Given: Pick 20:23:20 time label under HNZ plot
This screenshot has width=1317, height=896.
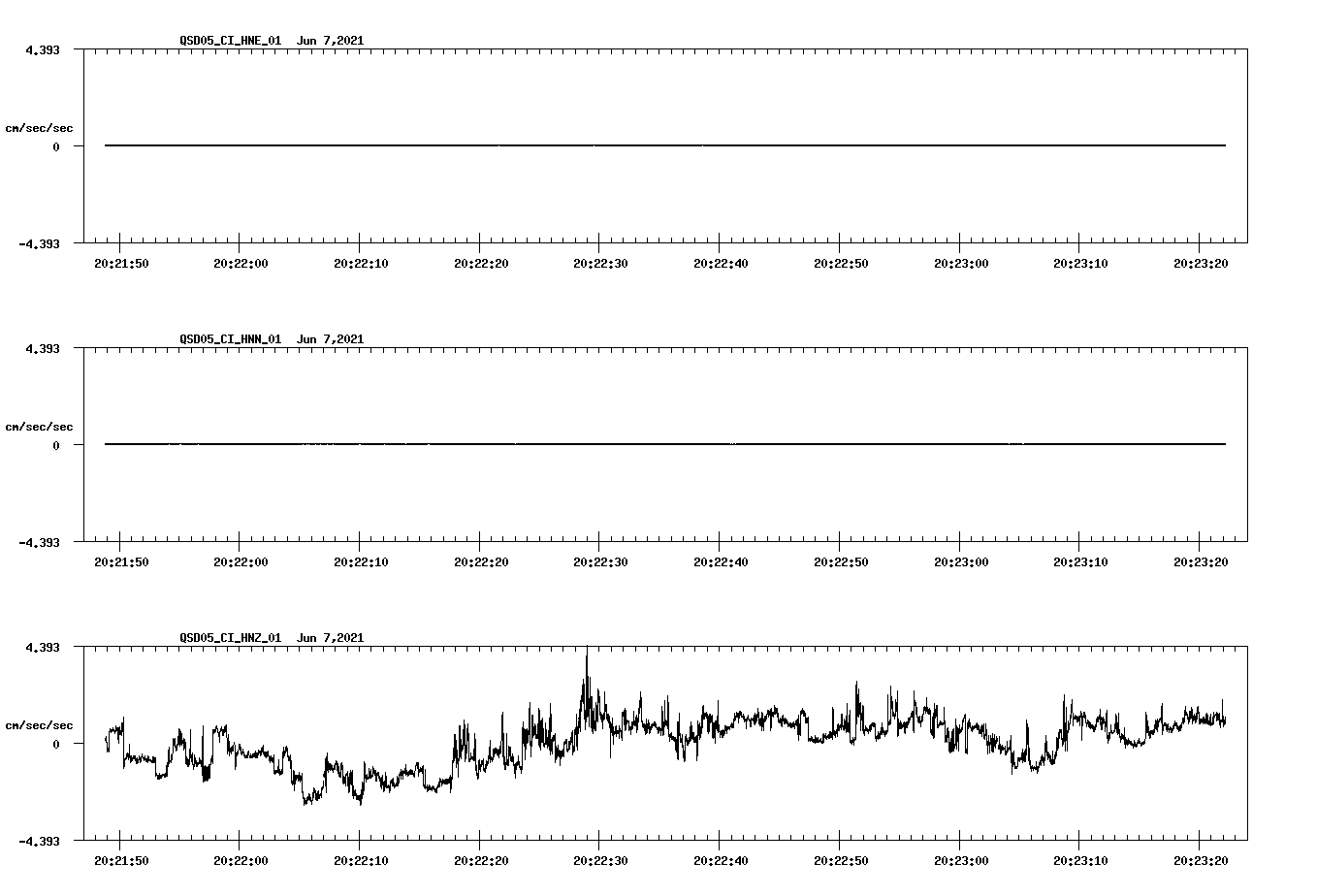Looking at the screenshot, I should click(1201, 860).
